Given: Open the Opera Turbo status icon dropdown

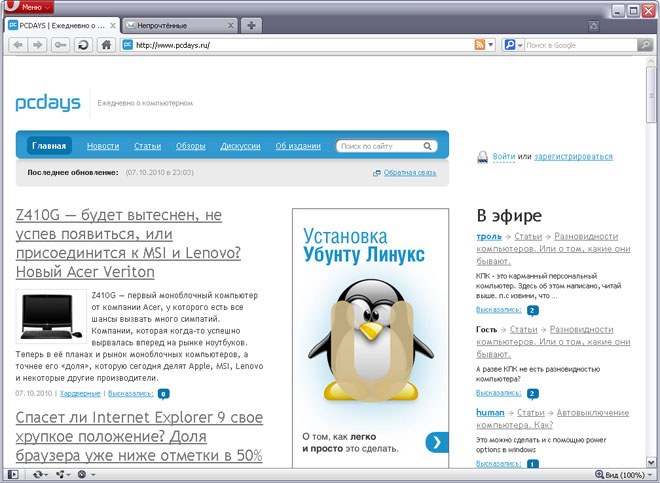Looking at the screenshot, I should pyautogui.click(x=86, y=475).
